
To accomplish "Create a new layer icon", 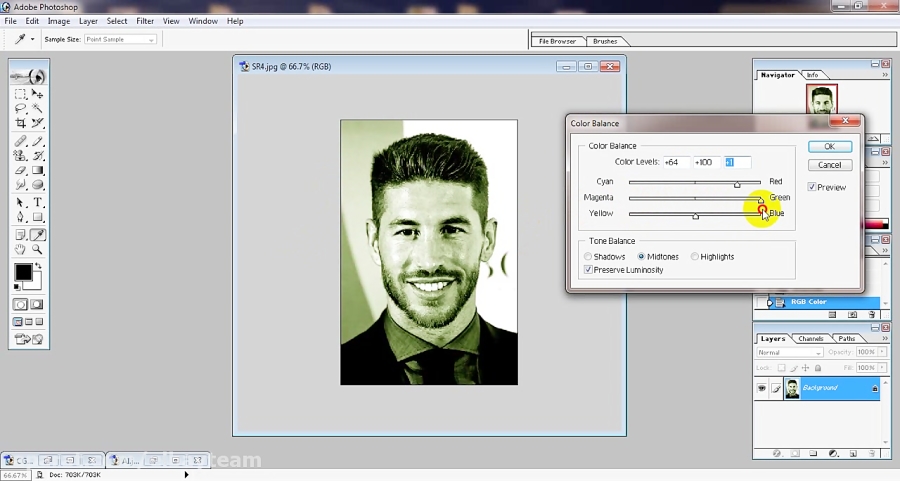I will 853,453.
